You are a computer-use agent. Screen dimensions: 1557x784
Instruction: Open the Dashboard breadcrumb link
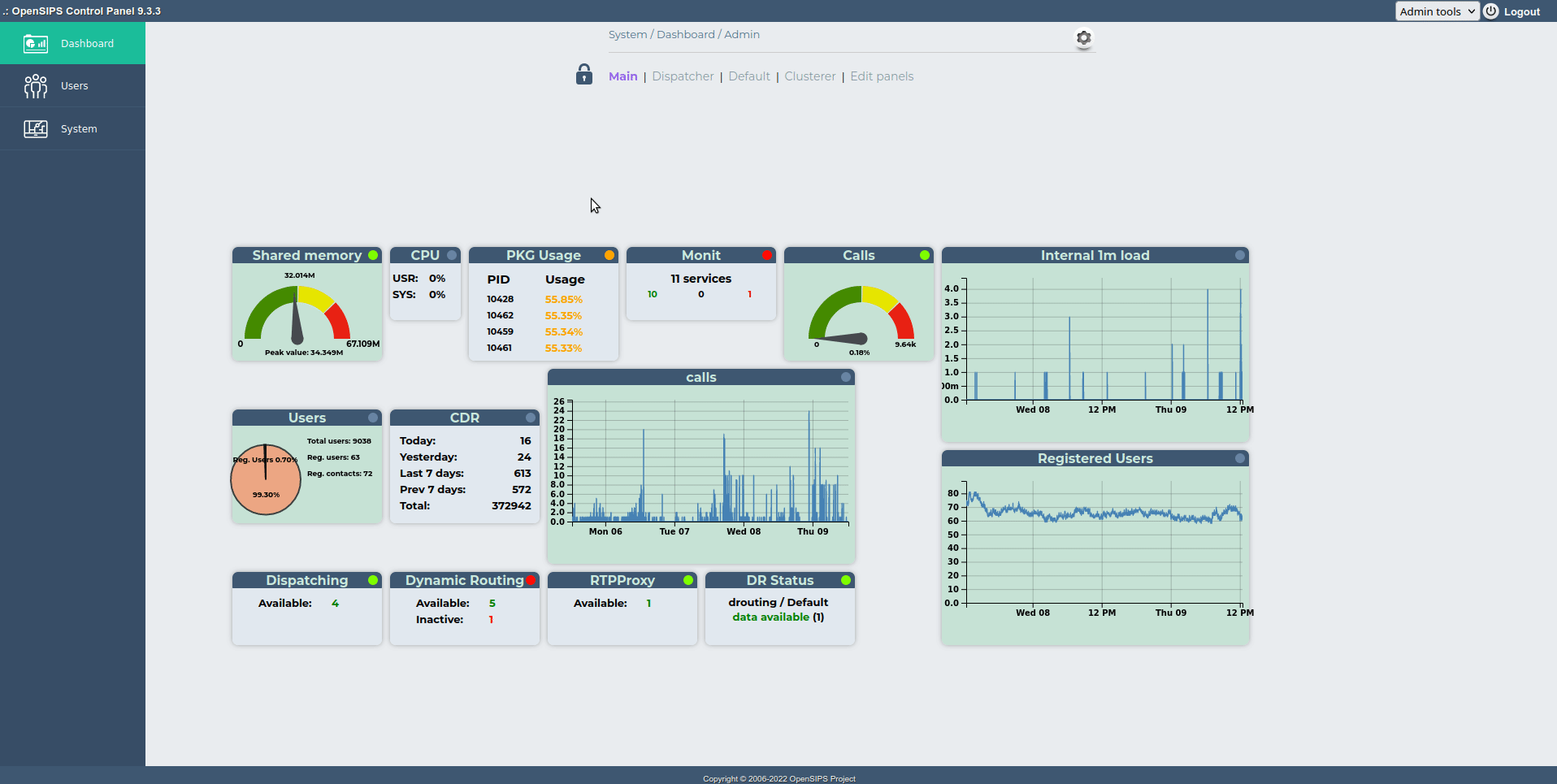click(x=686, y=34)
